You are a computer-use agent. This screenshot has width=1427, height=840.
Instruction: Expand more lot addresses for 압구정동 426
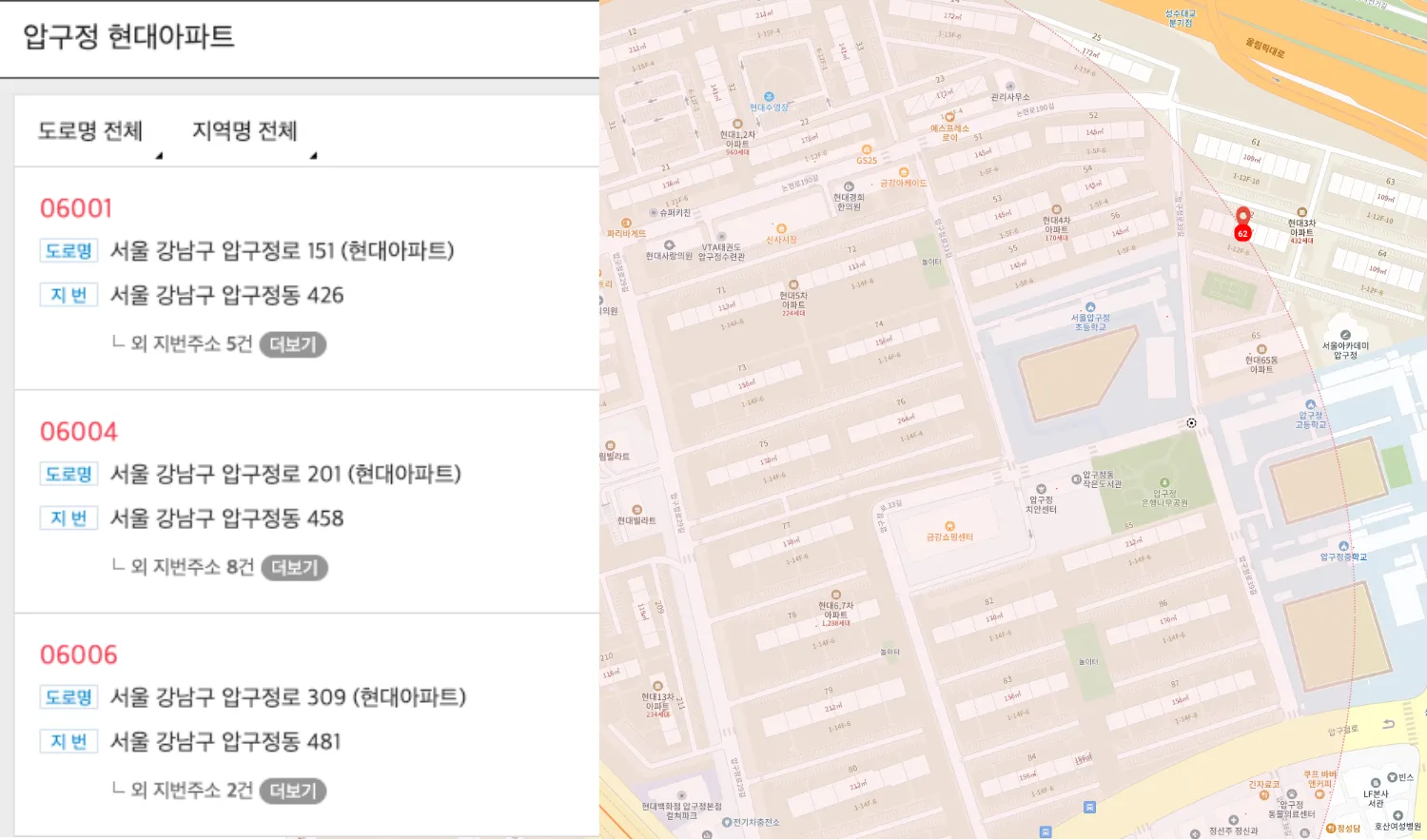click(x=293, y=344)
